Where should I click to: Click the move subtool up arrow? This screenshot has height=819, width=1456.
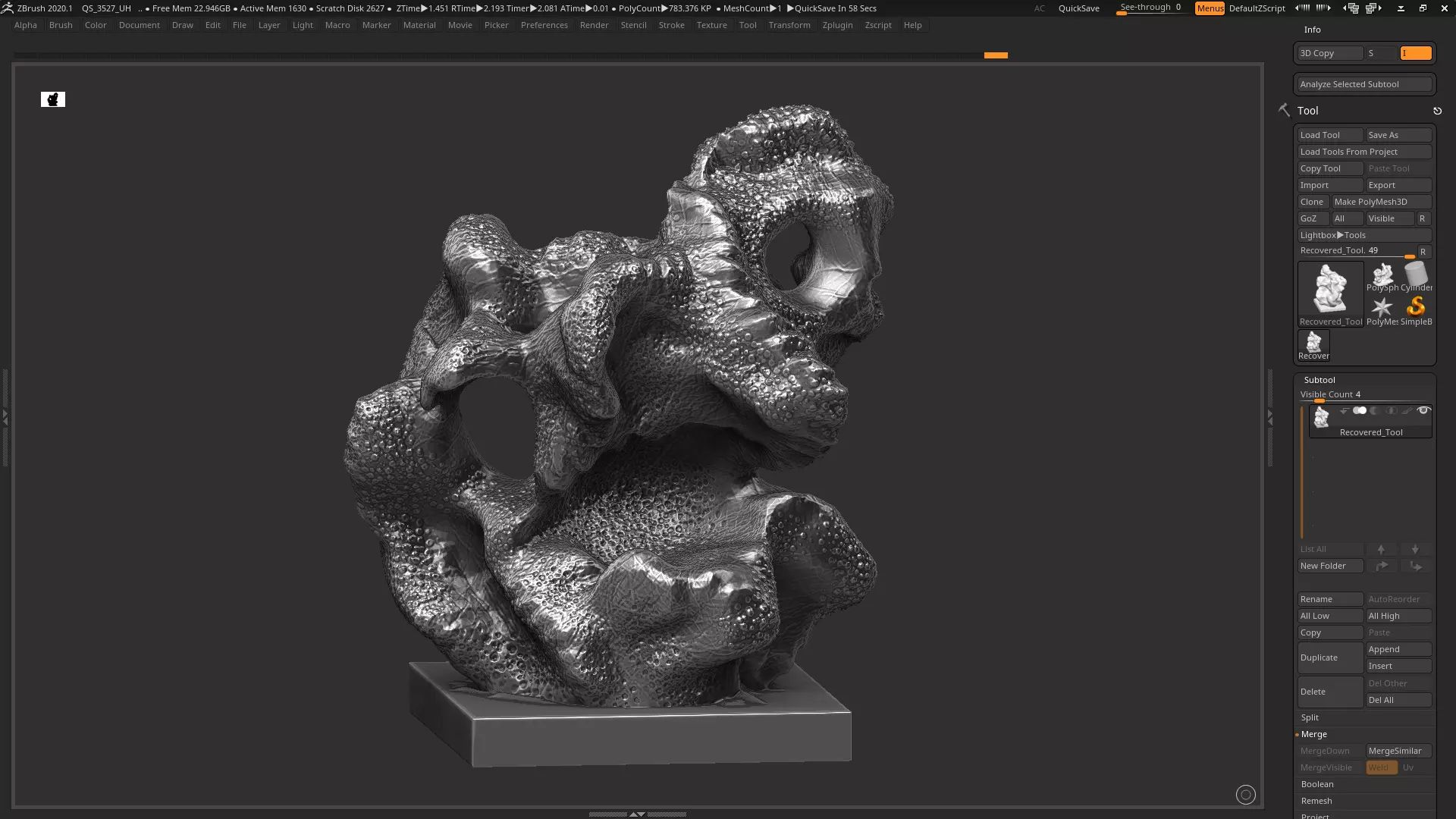[1381, 549]
